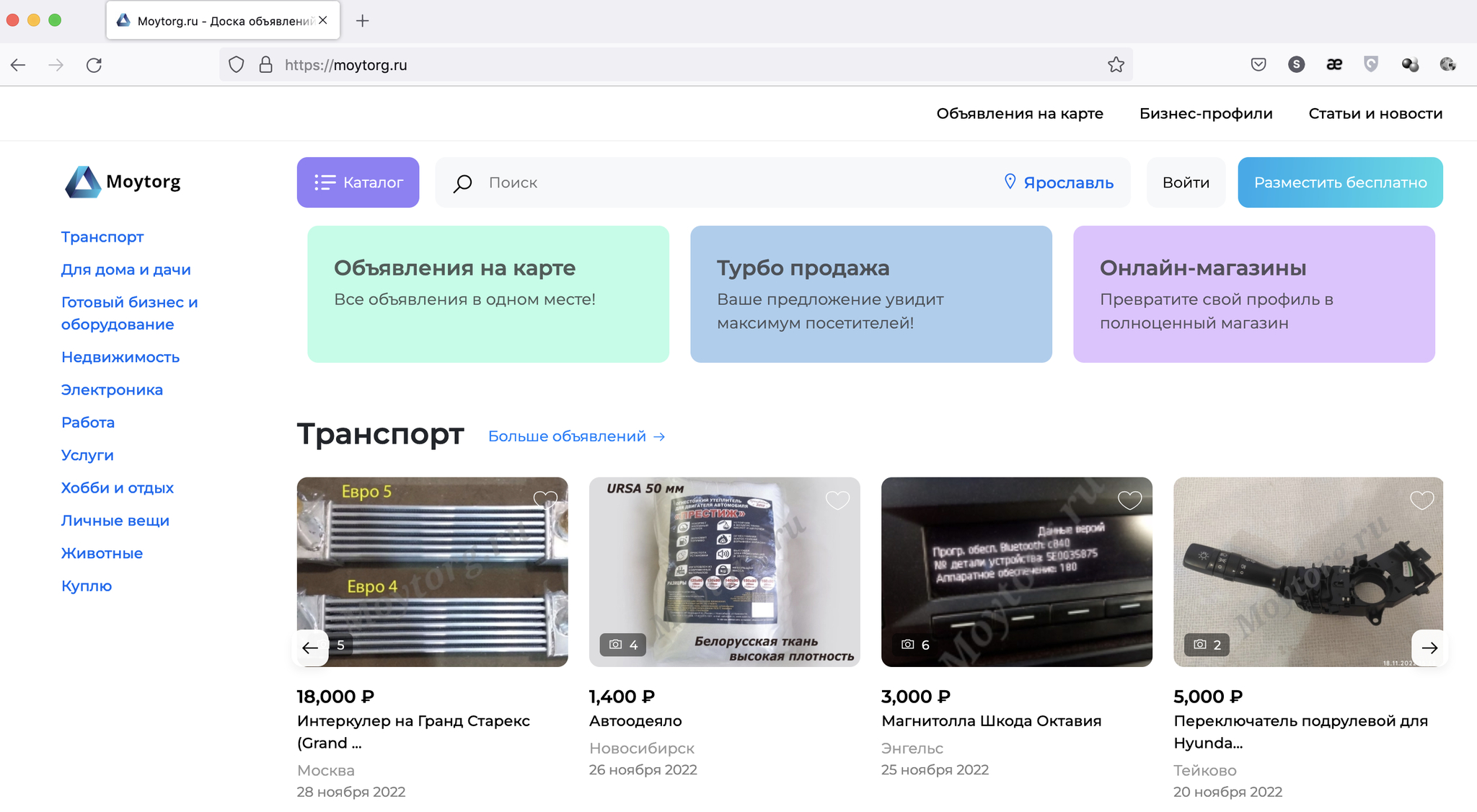
Task: Reload the page
Action: point(94,65)
